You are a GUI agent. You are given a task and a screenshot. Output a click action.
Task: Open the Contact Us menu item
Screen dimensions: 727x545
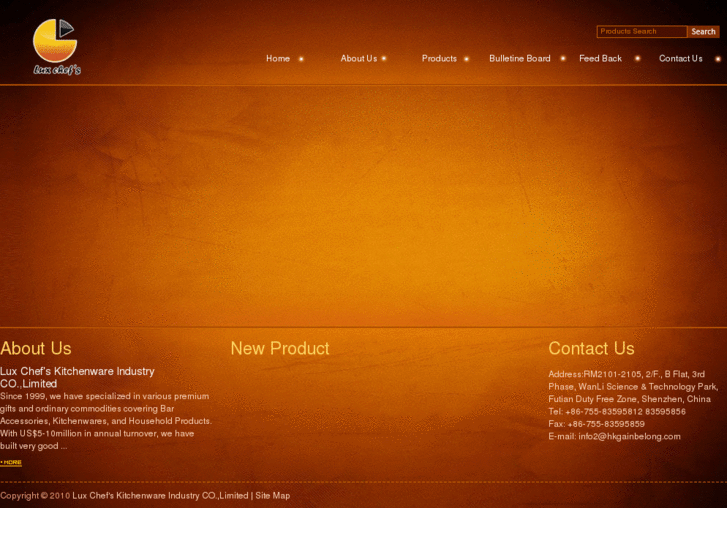(681, 58)
